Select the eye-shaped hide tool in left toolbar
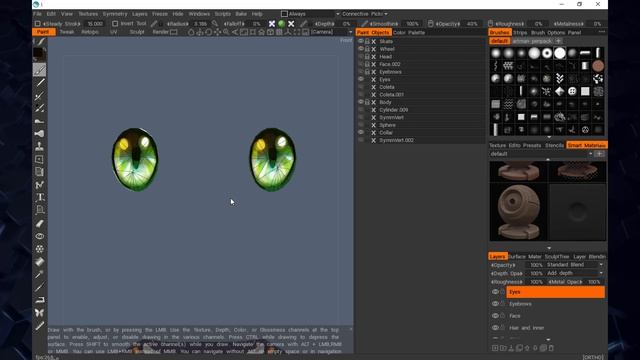640x360 pixels. coord(40,236)
